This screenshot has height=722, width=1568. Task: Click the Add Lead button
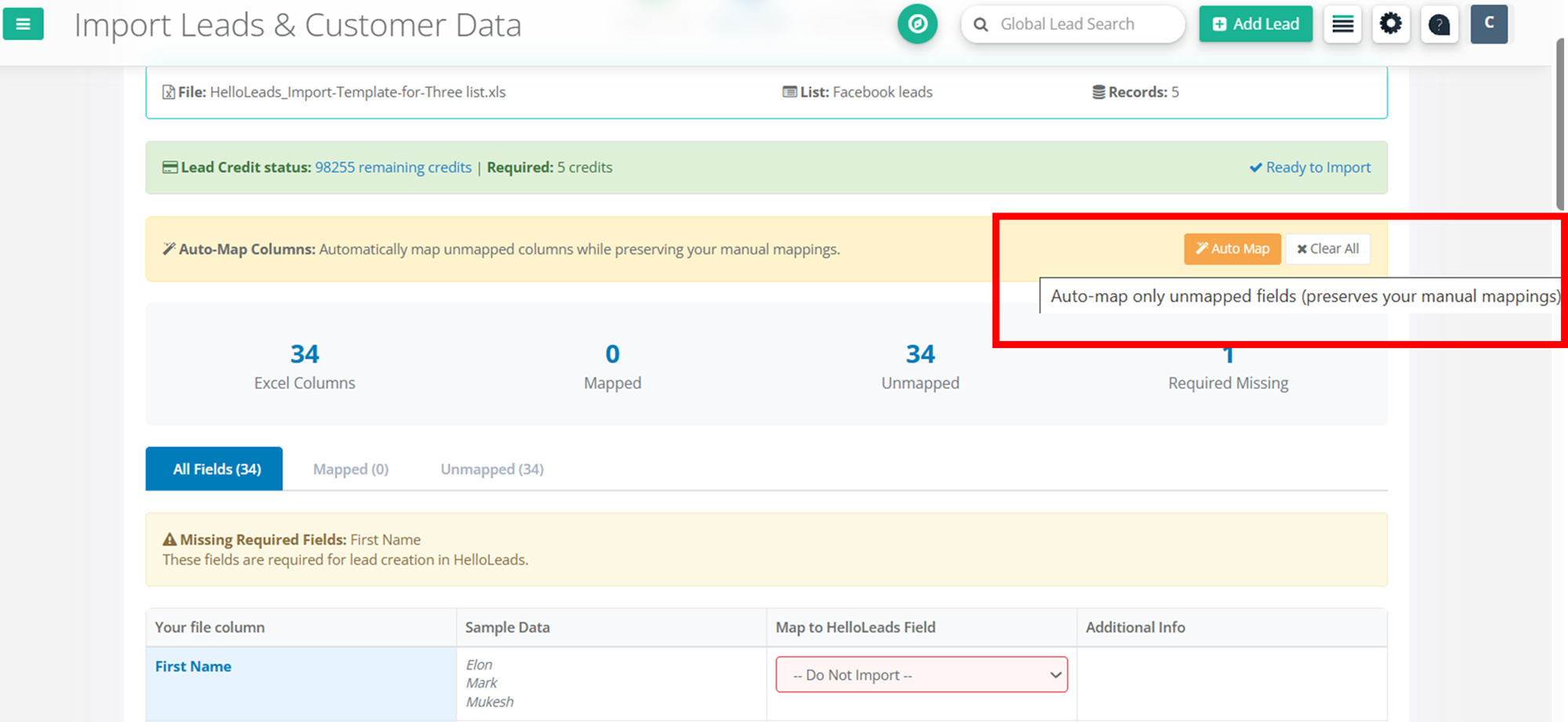(1255, 24)
